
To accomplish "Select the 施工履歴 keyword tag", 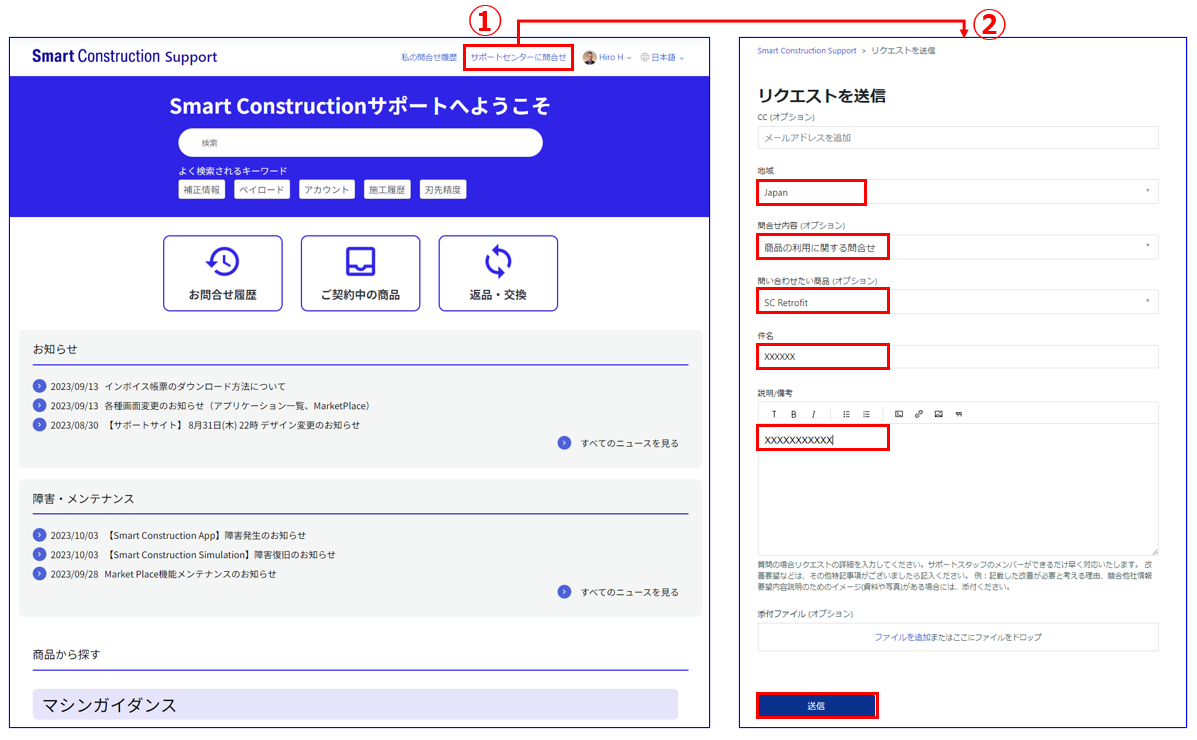I will (387, 189).
